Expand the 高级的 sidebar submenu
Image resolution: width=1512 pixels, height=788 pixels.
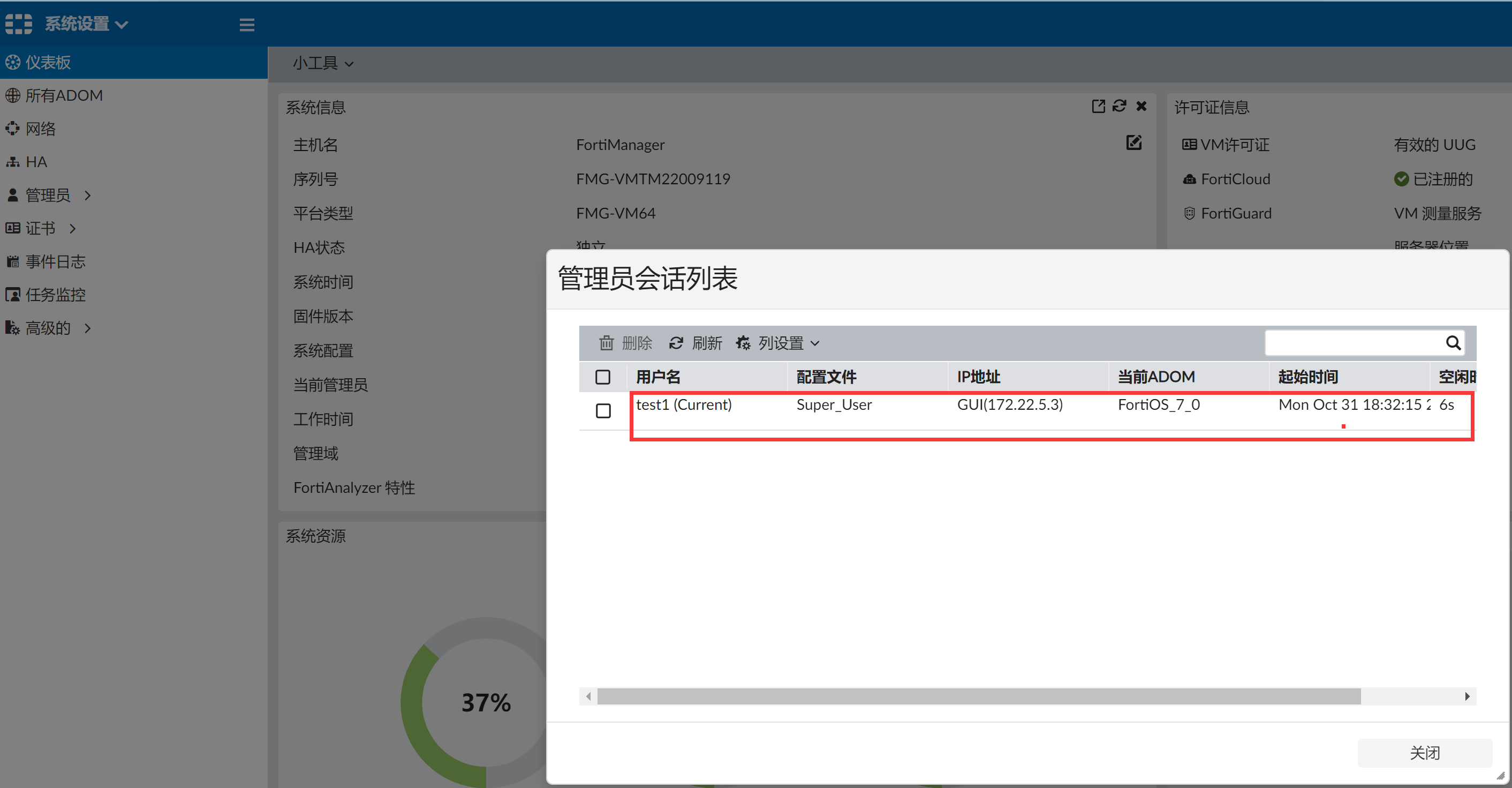click(x=49, y=328)
